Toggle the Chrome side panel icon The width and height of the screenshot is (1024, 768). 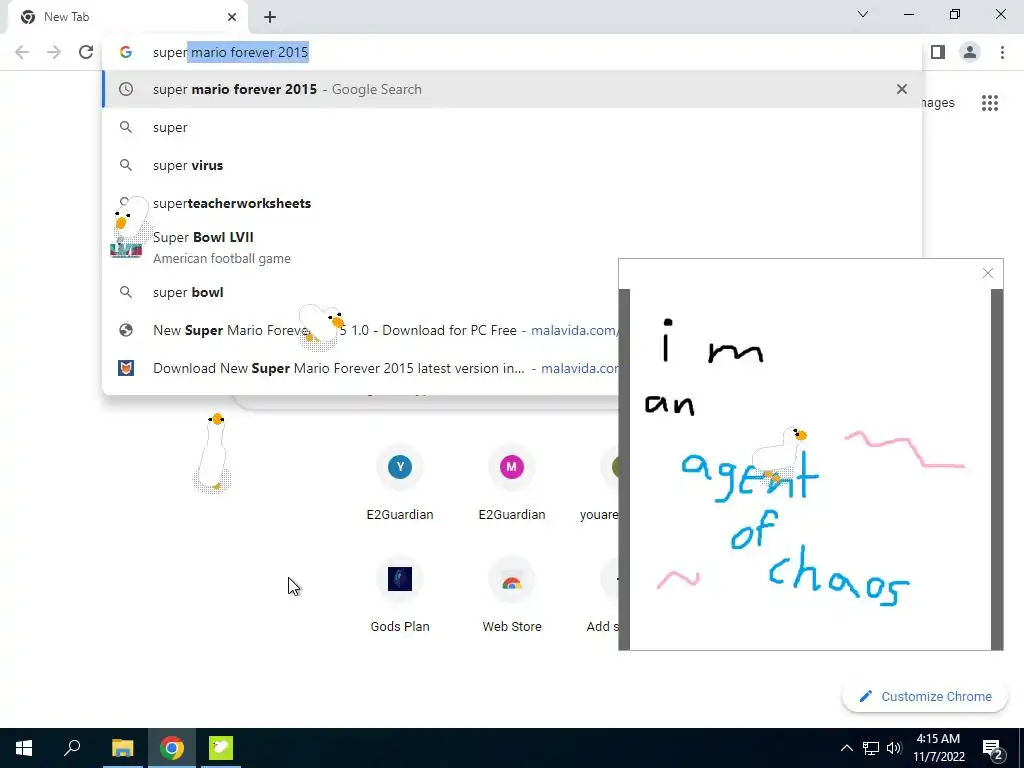click(938, 52)
